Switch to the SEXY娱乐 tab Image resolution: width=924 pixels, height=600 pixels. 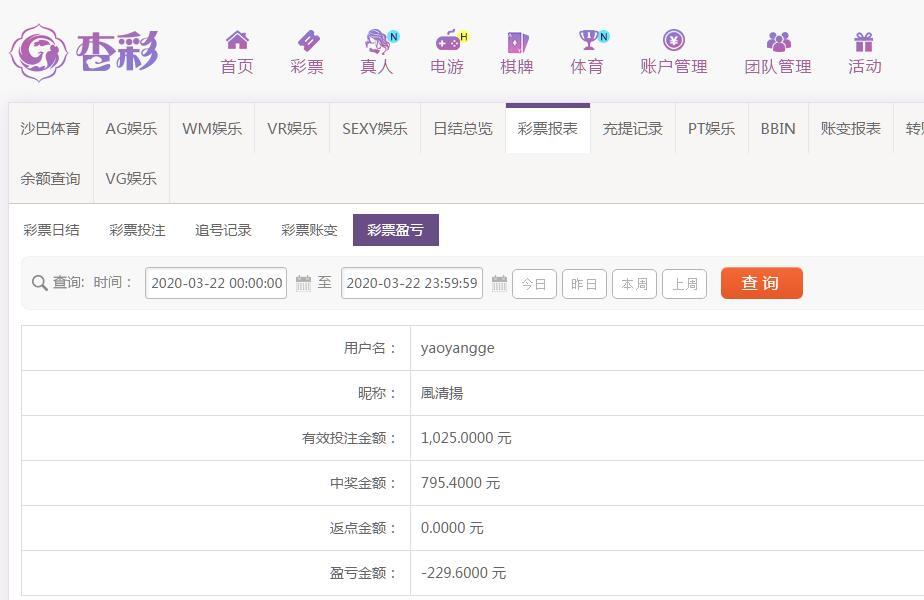click(x=375, y=128)
